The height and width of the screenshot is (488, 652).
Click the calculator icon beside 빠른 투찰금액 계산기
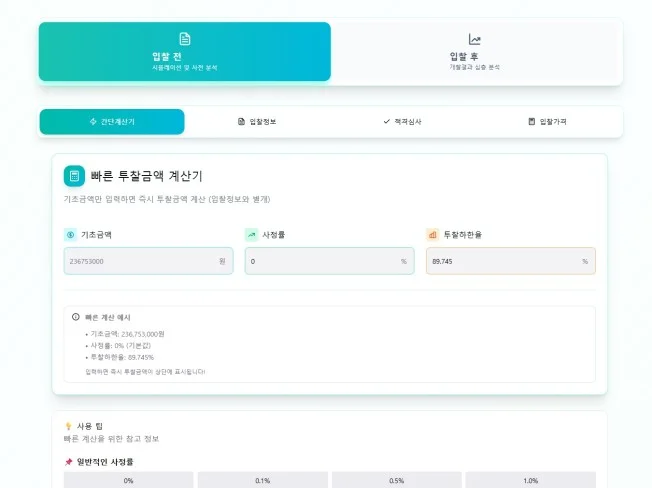point(74,176)
